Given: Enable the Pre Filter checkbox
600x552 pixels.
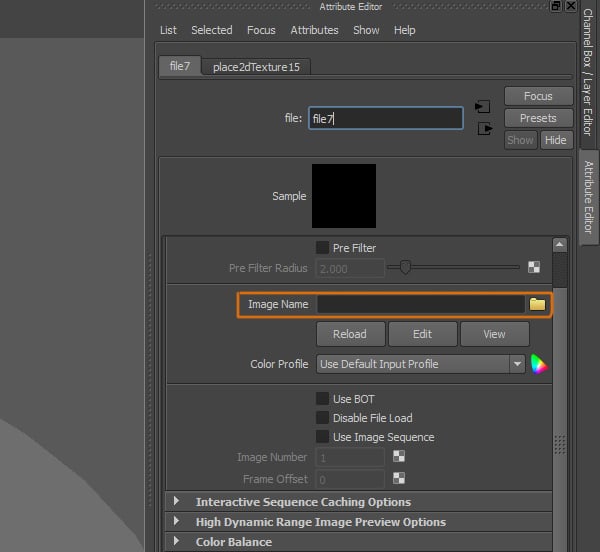Looking at the screenshot, I should tap(323, 248).
